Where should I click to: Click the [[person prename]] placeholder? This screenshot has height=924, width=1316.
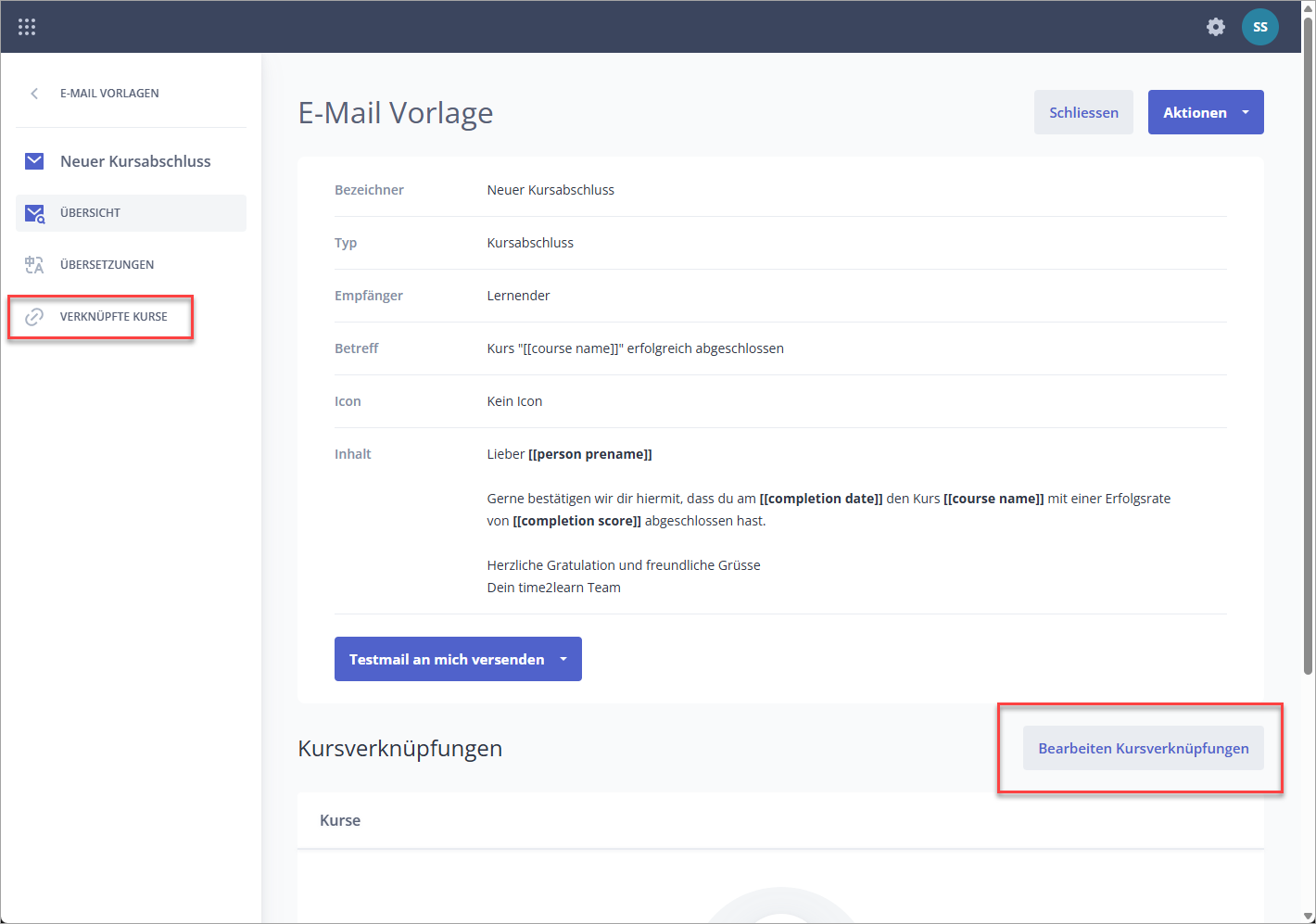[590, 454]
